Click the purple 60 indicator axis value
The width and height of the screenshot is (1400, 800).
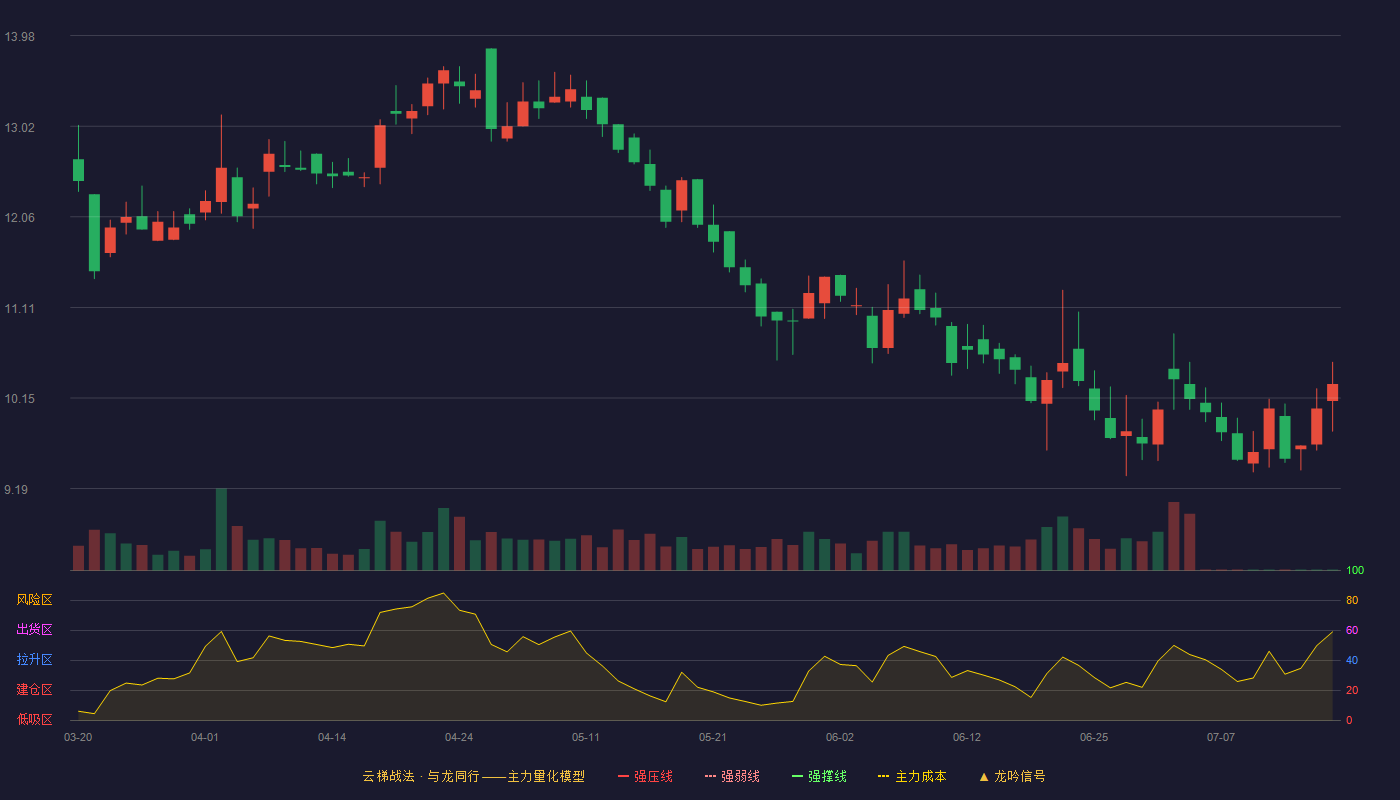coord(1352,630)
